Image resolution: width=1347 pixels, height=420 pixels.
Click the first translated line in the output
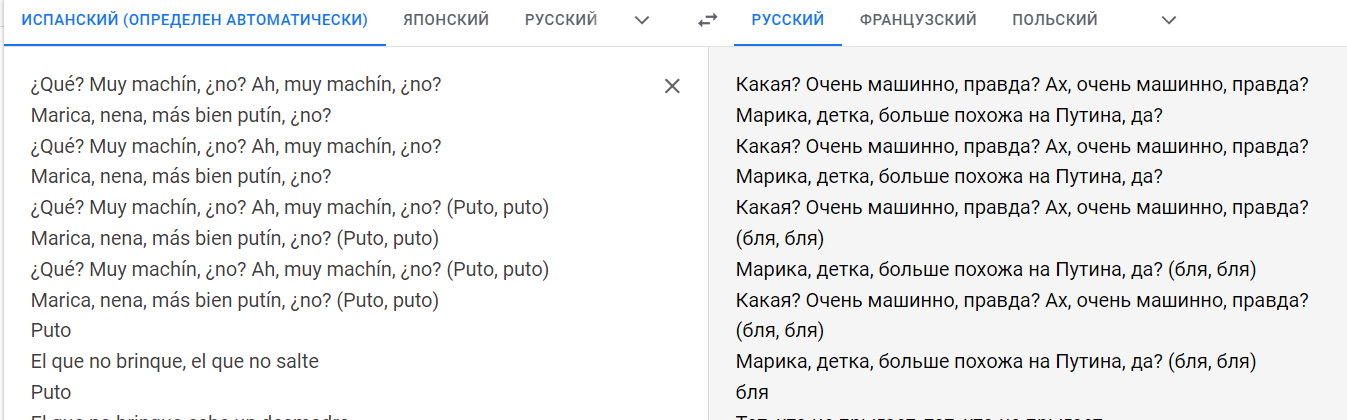(x=1022, y=85)
